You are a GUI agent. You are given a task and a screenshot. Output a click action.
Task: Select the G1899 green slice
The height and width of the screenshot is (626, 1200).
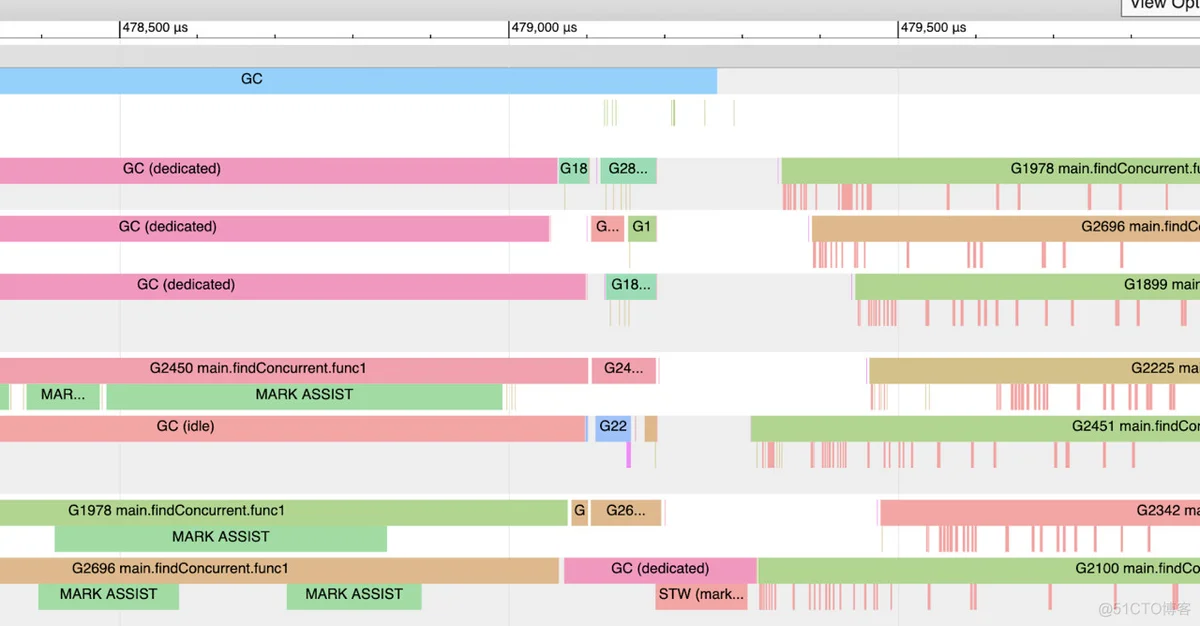pyautogui.click(x=1027, y=285)
